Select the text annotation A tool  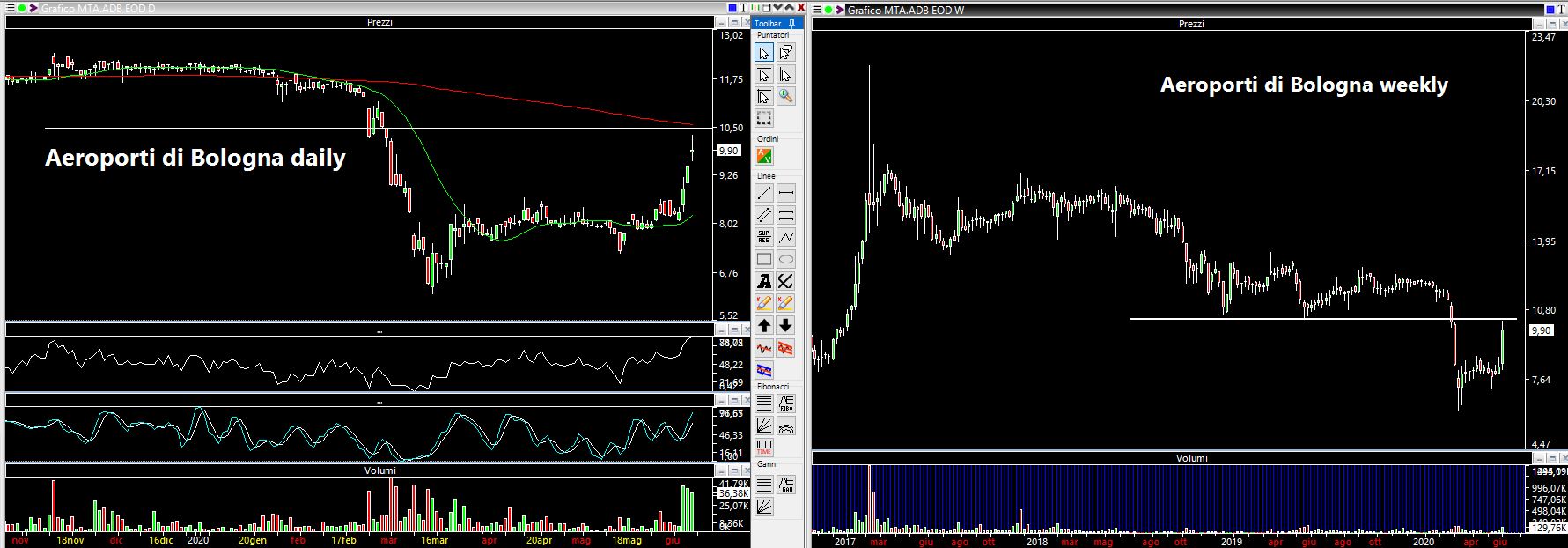tap(764, 281)
